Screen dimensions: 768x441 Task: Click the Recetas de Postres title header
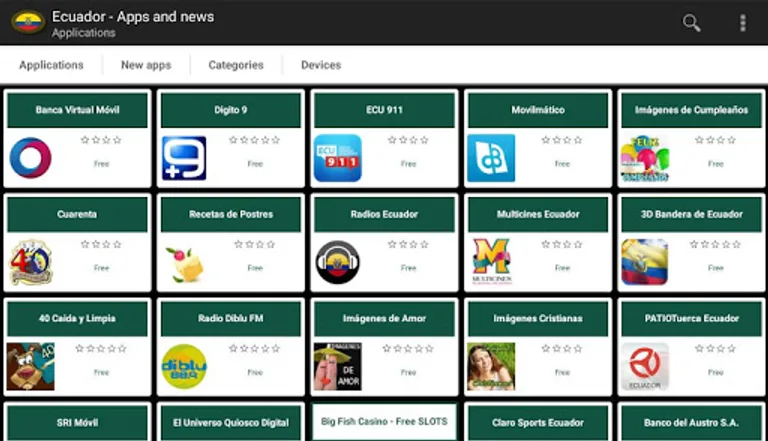click(231, 215)
